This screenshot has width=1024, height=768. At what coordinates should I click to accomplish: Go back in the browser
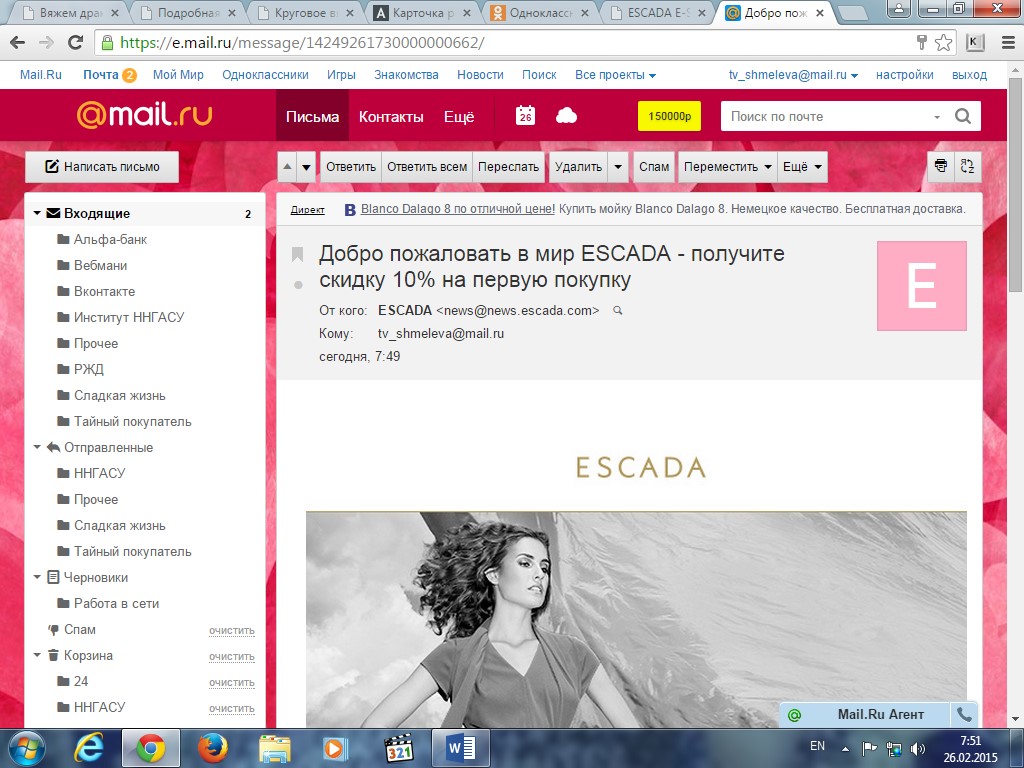point(18,43)
